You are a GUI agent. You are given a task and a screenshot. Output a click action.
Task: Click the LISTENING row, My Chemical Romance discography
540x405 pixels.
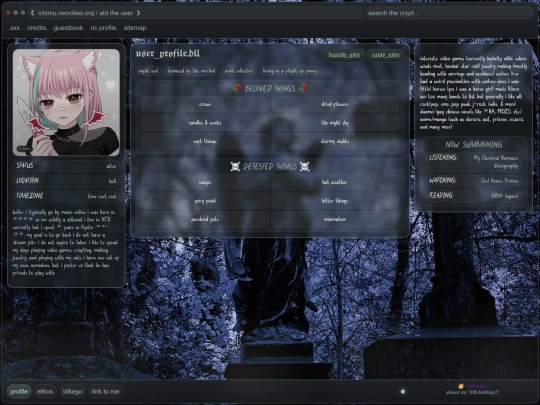point(474,162)
